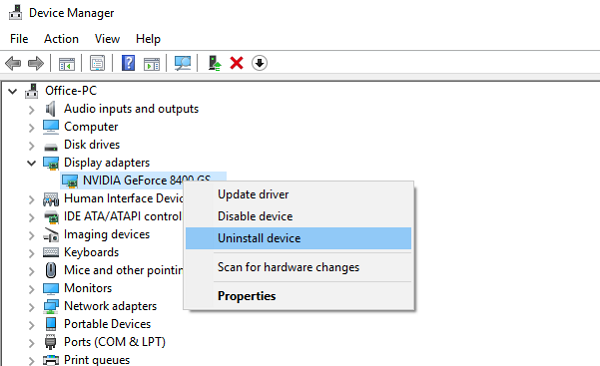Select the Display adapters label
This screenshot has width=600, height=366.
(107, 163)
